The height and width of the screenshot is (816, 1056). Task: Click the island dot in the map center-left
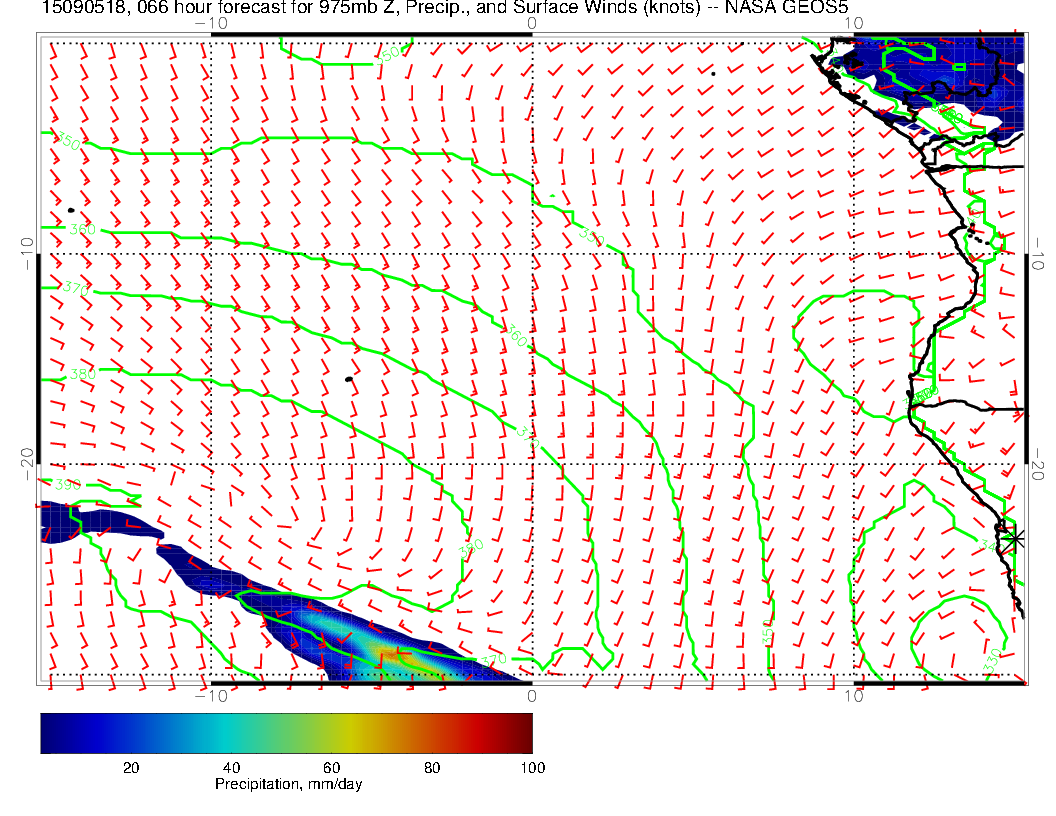click(x=348, y=379)
